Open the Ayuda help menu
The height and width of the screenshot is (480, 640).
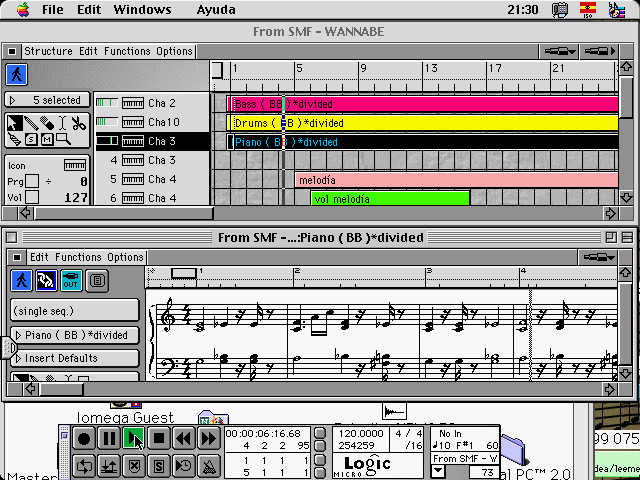click(216, 9)
